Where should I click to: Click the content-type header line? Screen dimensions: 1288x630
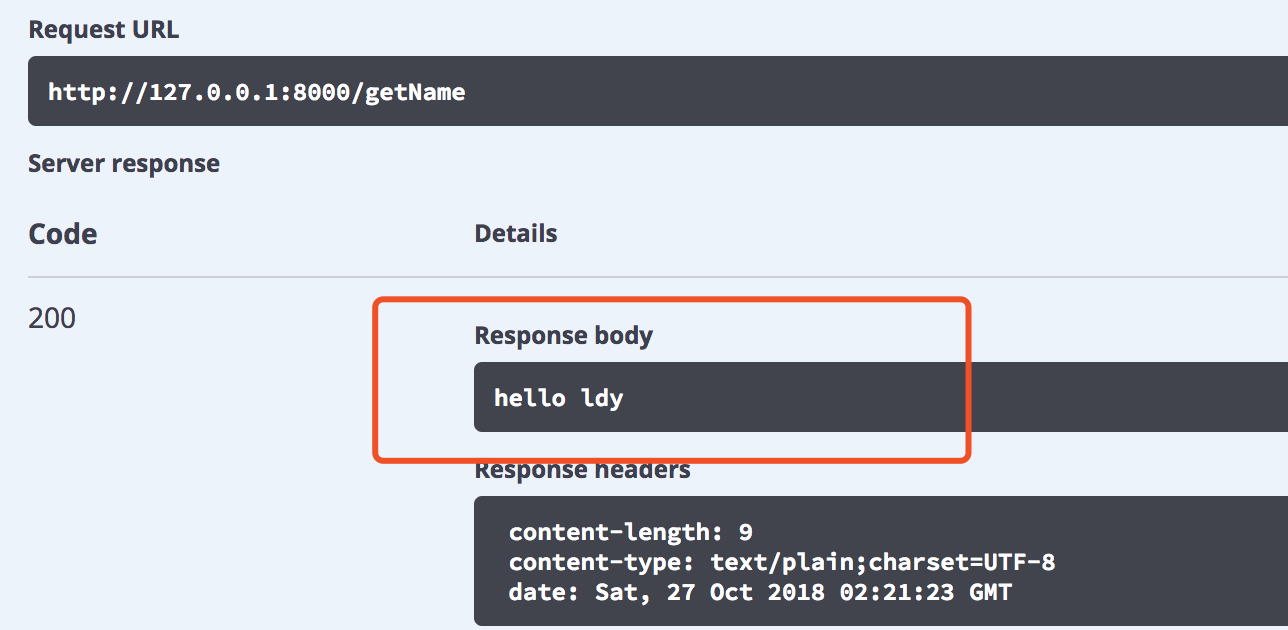[782, 562]
